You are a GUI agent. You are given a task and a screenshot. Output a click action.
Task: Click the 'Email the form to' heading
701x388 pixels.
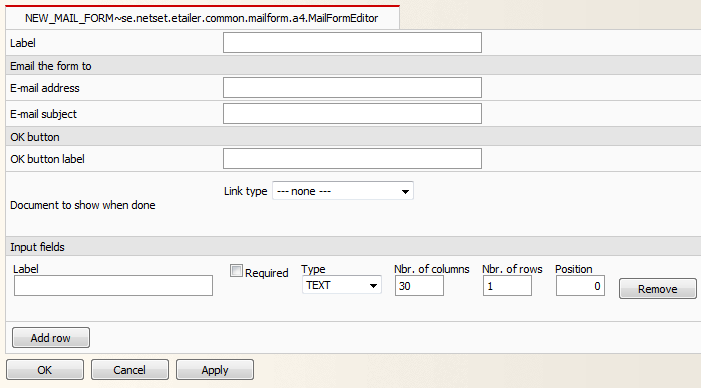[51, 66]
